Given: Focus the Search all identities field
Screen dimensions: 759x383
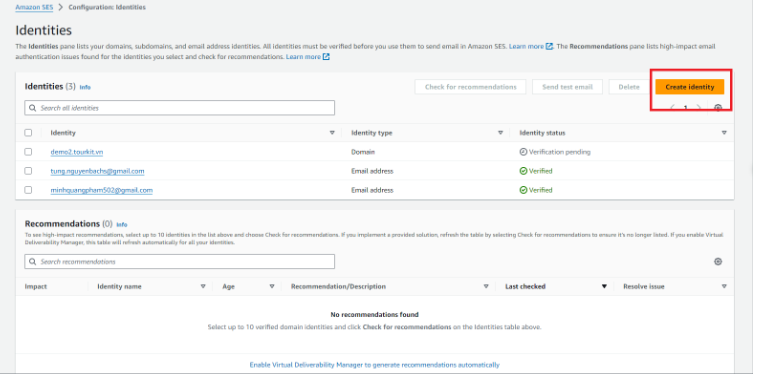Looking at the screenshot, I should [180, 108].
